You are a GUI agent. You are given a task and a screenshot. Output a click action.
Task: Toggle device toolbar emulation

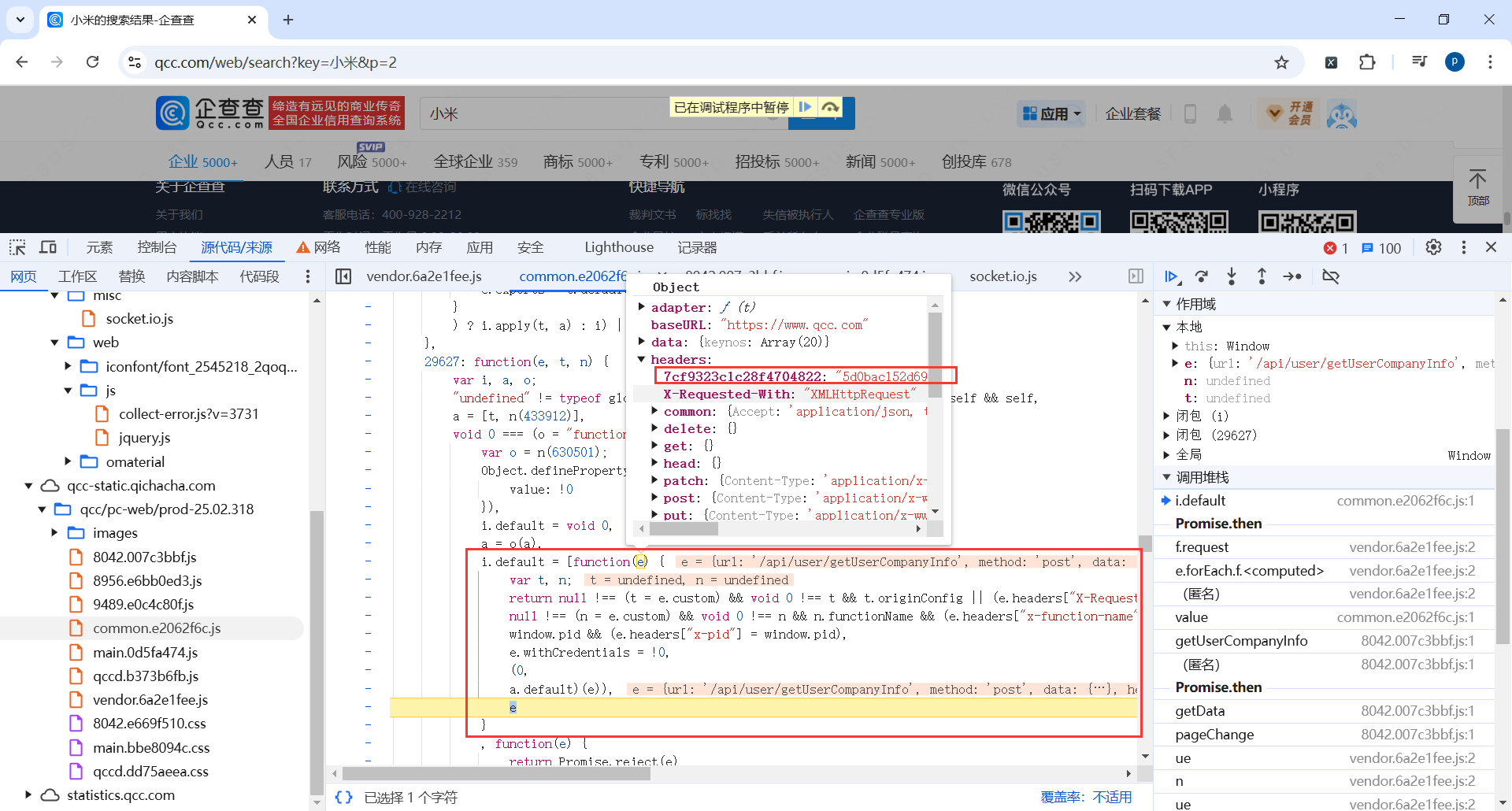(x=48, y=247)
